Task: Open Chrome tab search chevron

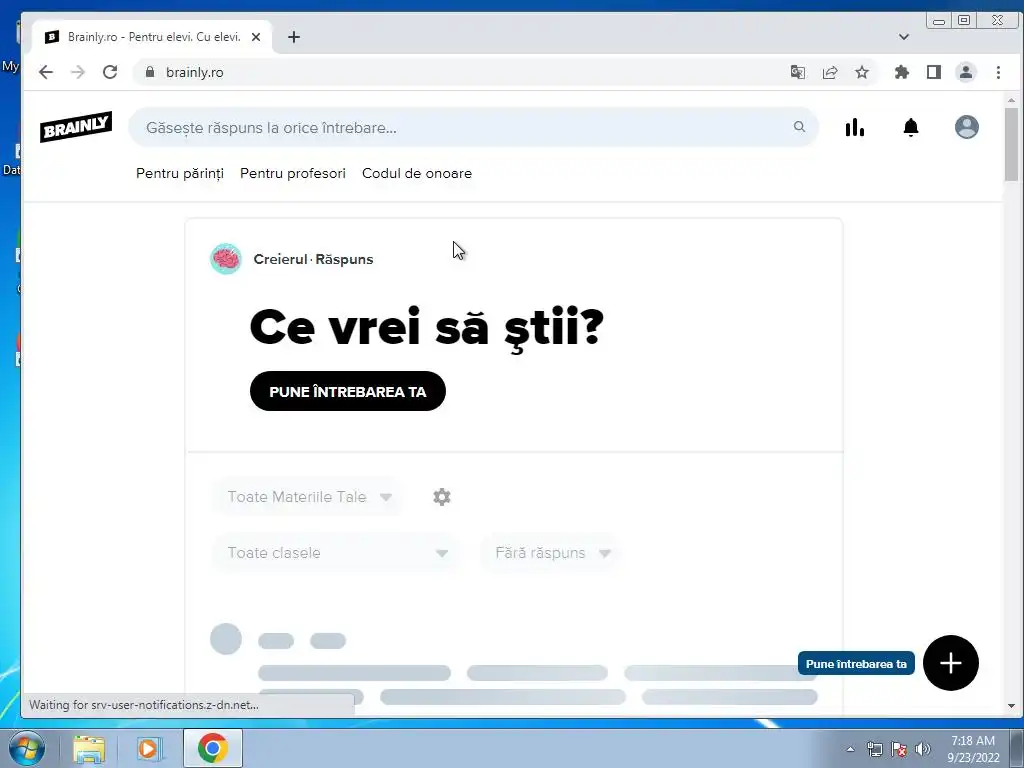Action: pyautogui.click(x=904, y=37)
